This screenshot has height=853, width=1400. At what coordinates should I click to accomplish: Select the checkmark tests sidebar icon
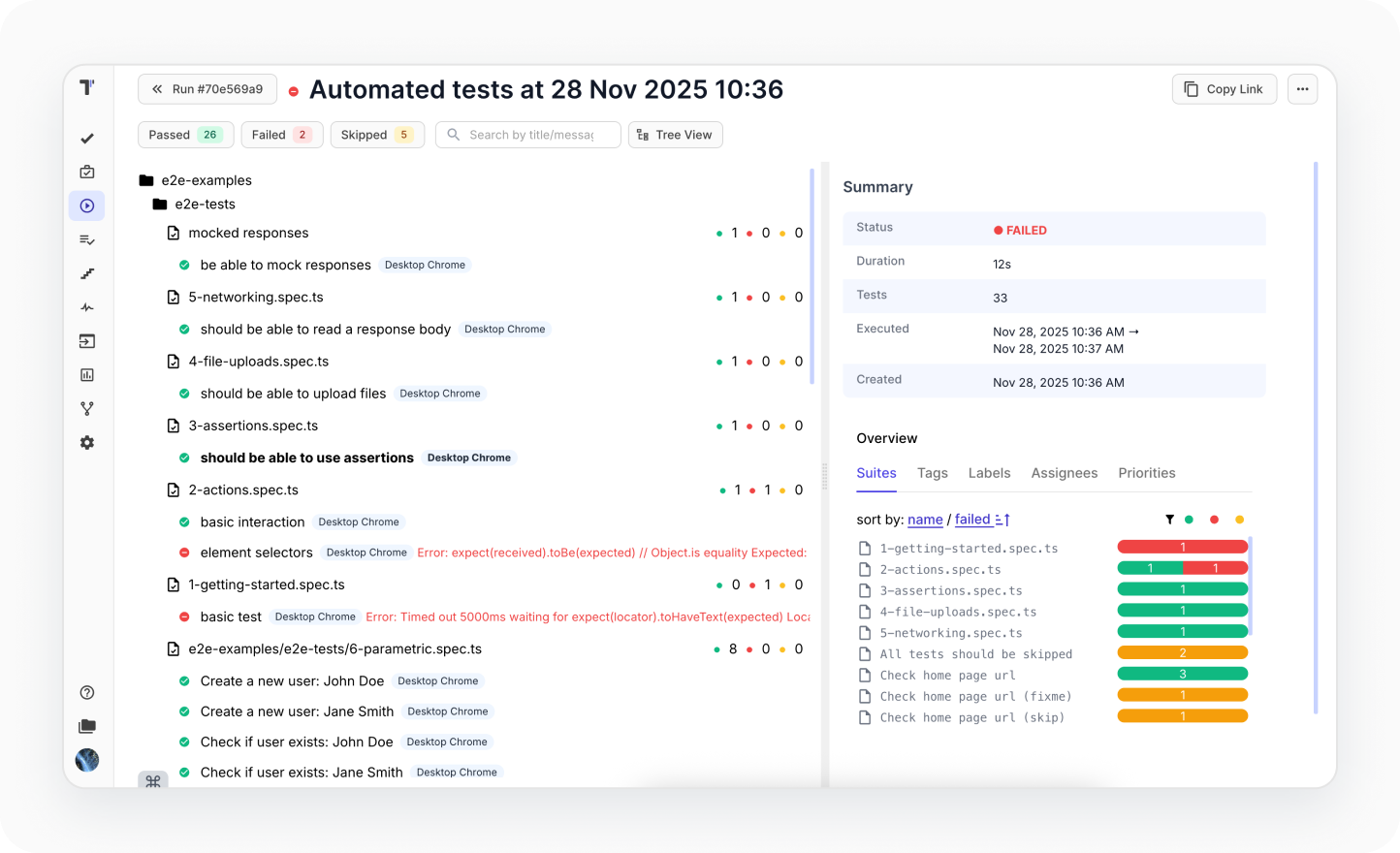coord(87,138)
